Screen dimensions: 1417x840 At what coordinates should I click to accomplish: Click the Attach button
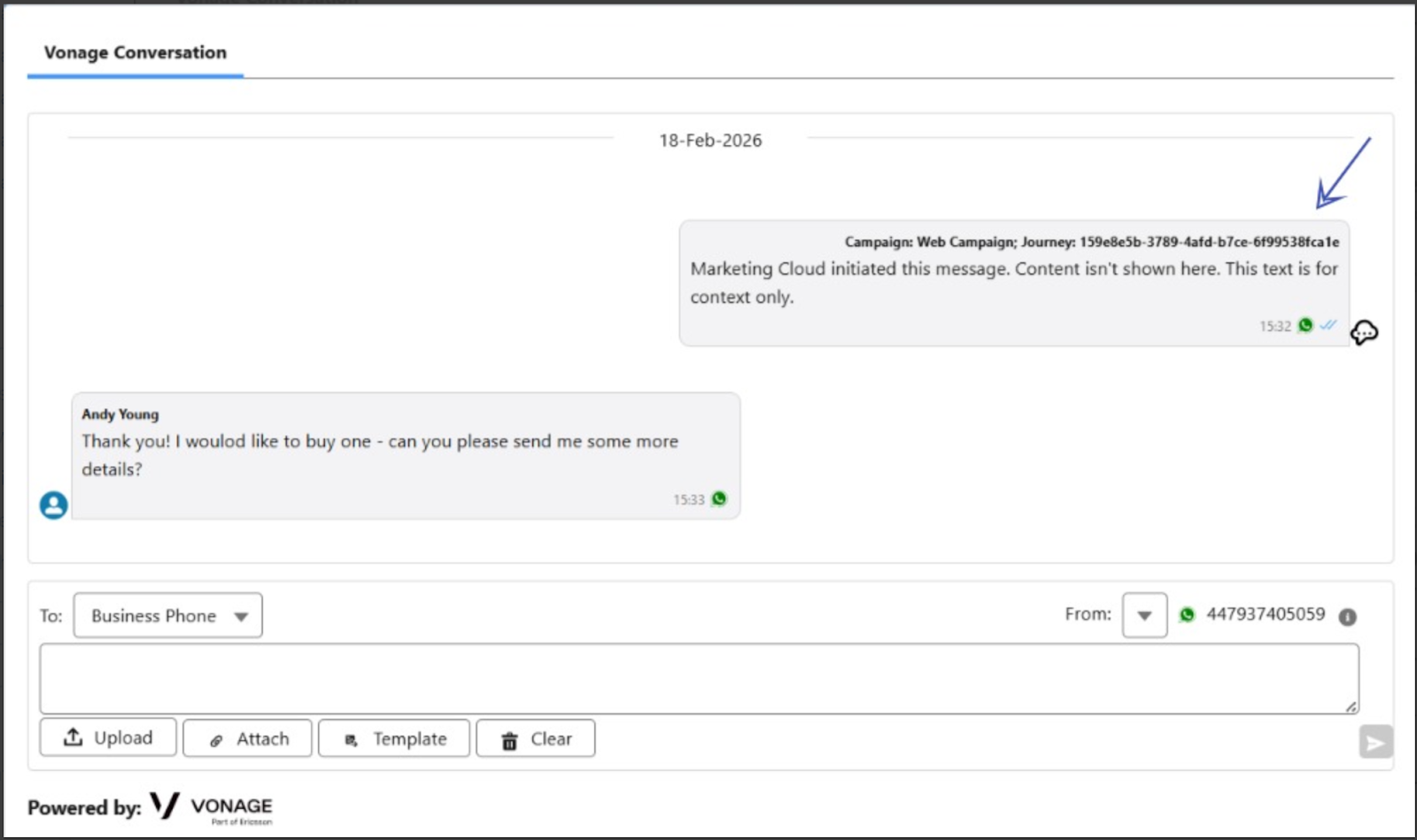247,738
